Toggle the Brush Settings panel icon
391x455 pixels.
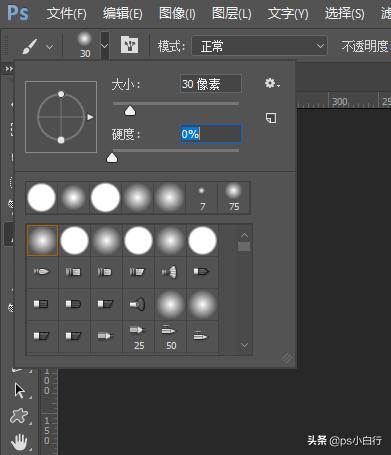[129, 45]
